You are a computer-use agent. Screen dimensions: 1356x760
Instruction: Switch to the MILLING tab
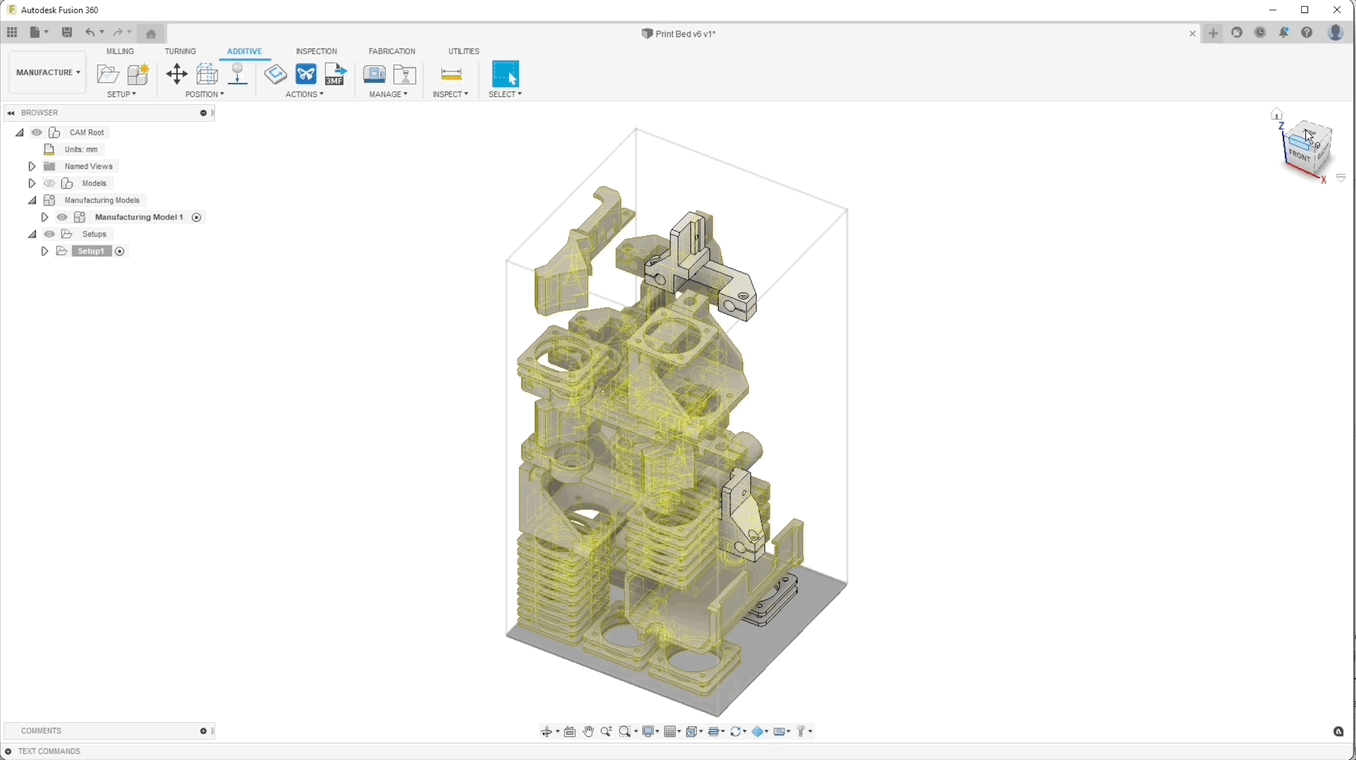click(120, 51)
